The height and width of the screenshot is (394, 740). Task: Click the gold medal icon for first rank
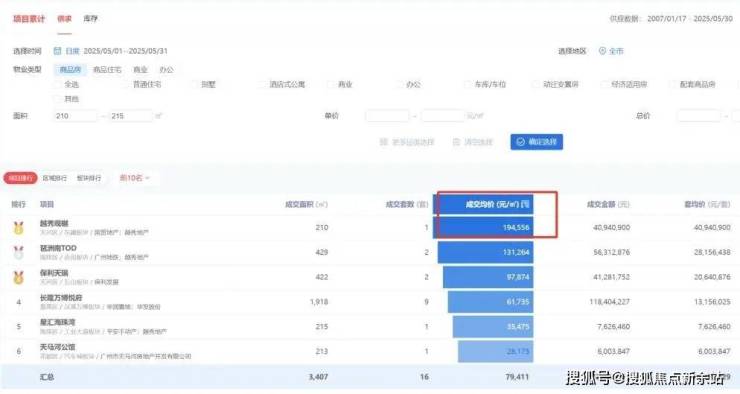pos(18,228)
